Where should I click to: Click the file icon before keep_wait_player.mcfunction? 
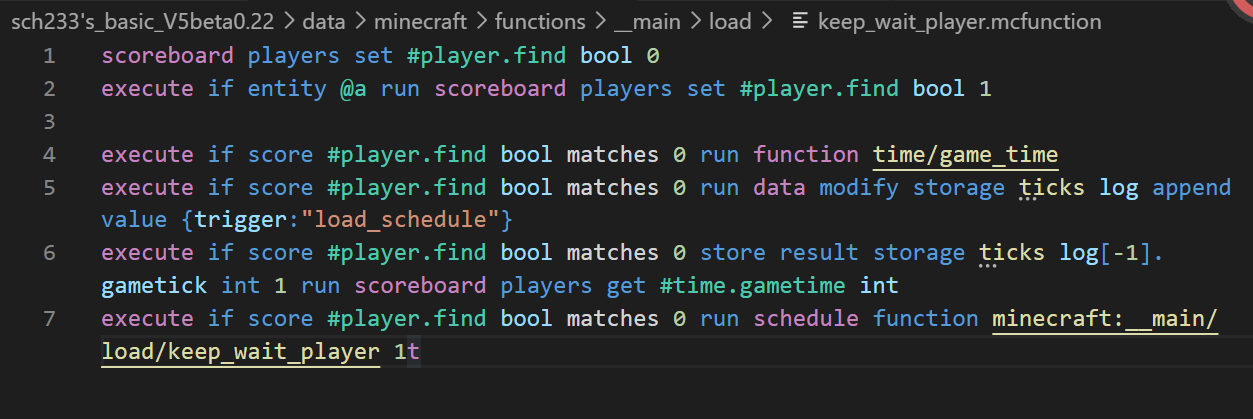799,21
